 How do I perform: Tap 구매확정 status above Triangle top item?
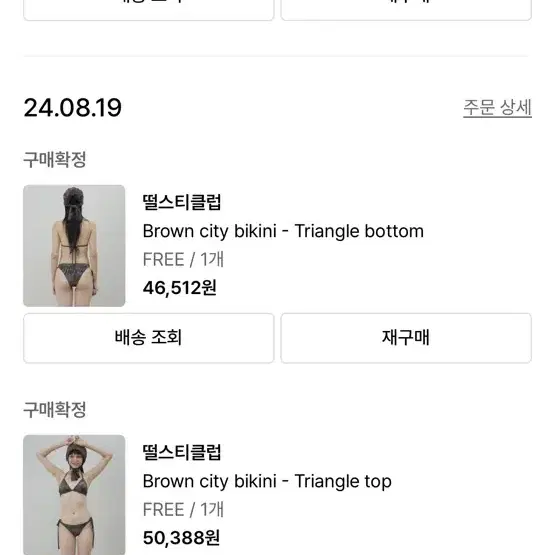point(55,410)
